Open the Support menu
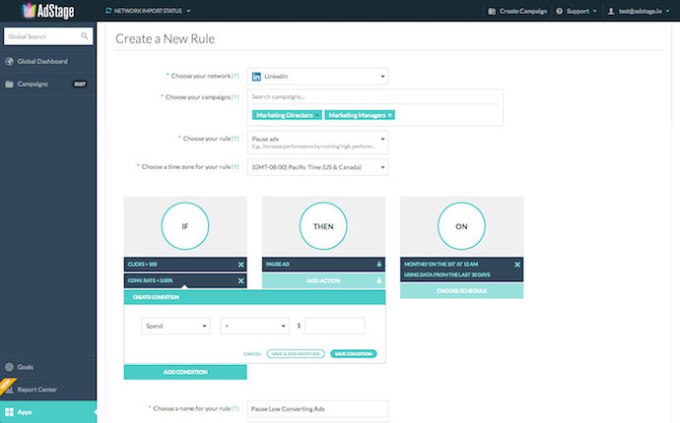Screen dimensions: 680x423 coord(576,11)
